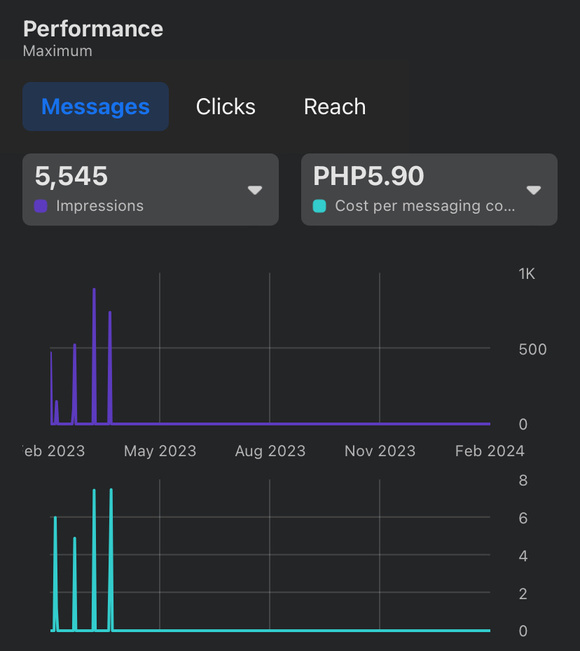Viewport: 580px width, 651px height.
Task: Click the tallest teal cost spike
Action: pos(111,559)
